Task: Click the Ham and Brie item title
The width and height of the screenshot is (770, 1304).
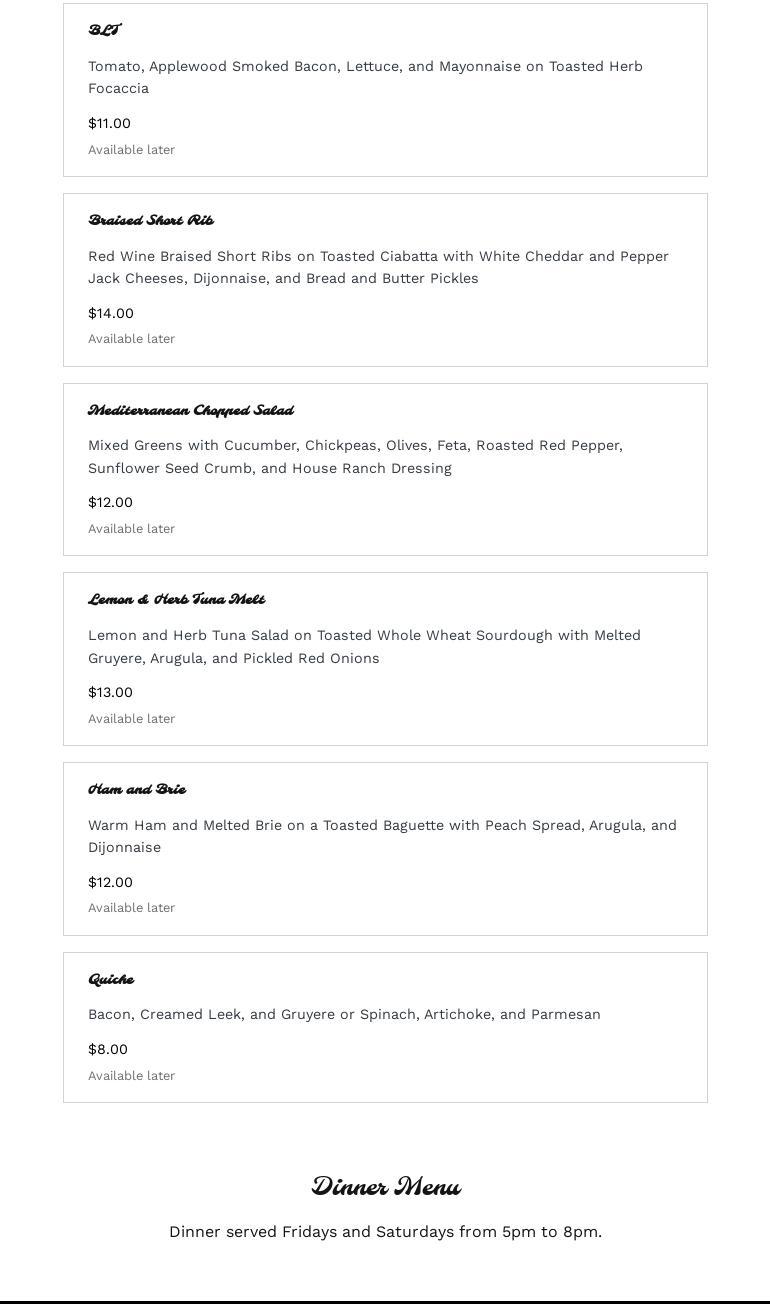Action: [137, 789]
